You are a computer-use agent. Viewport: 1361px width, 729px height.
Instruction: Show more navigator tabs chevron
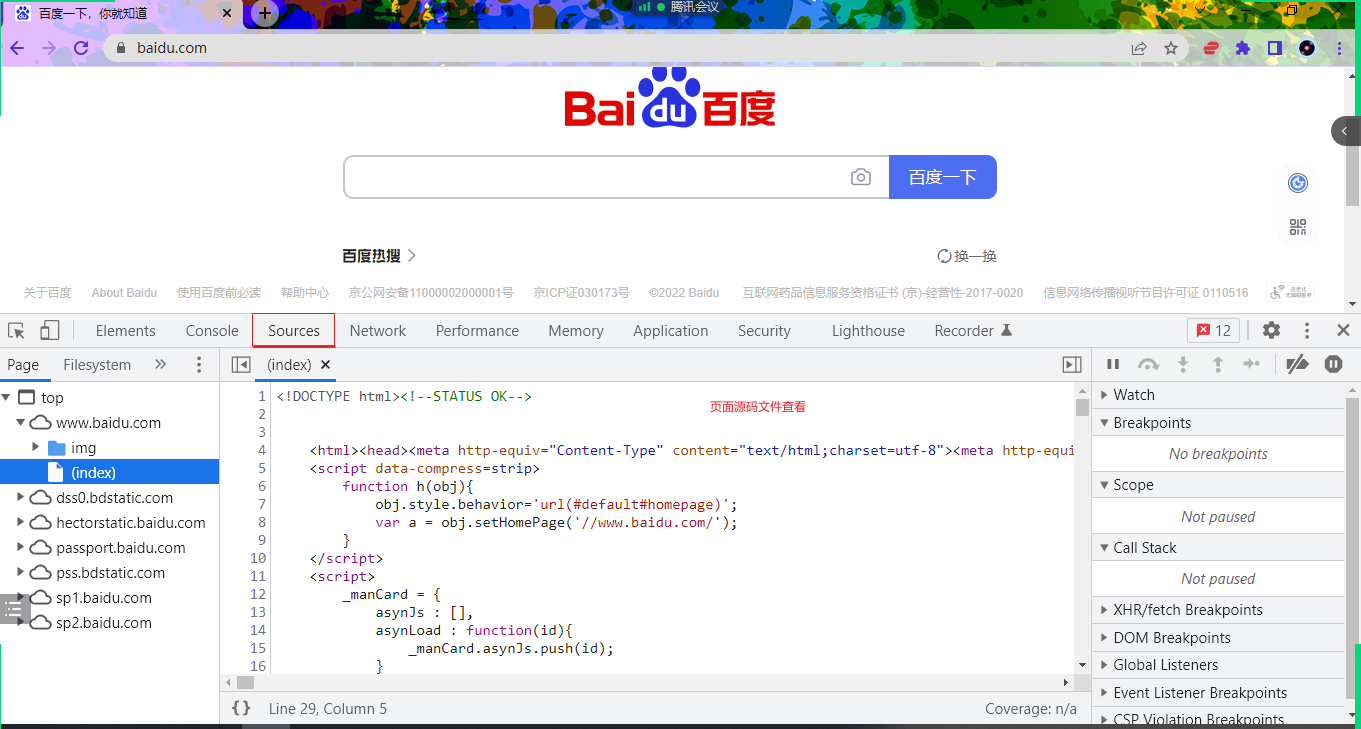(x=160, y=365)
